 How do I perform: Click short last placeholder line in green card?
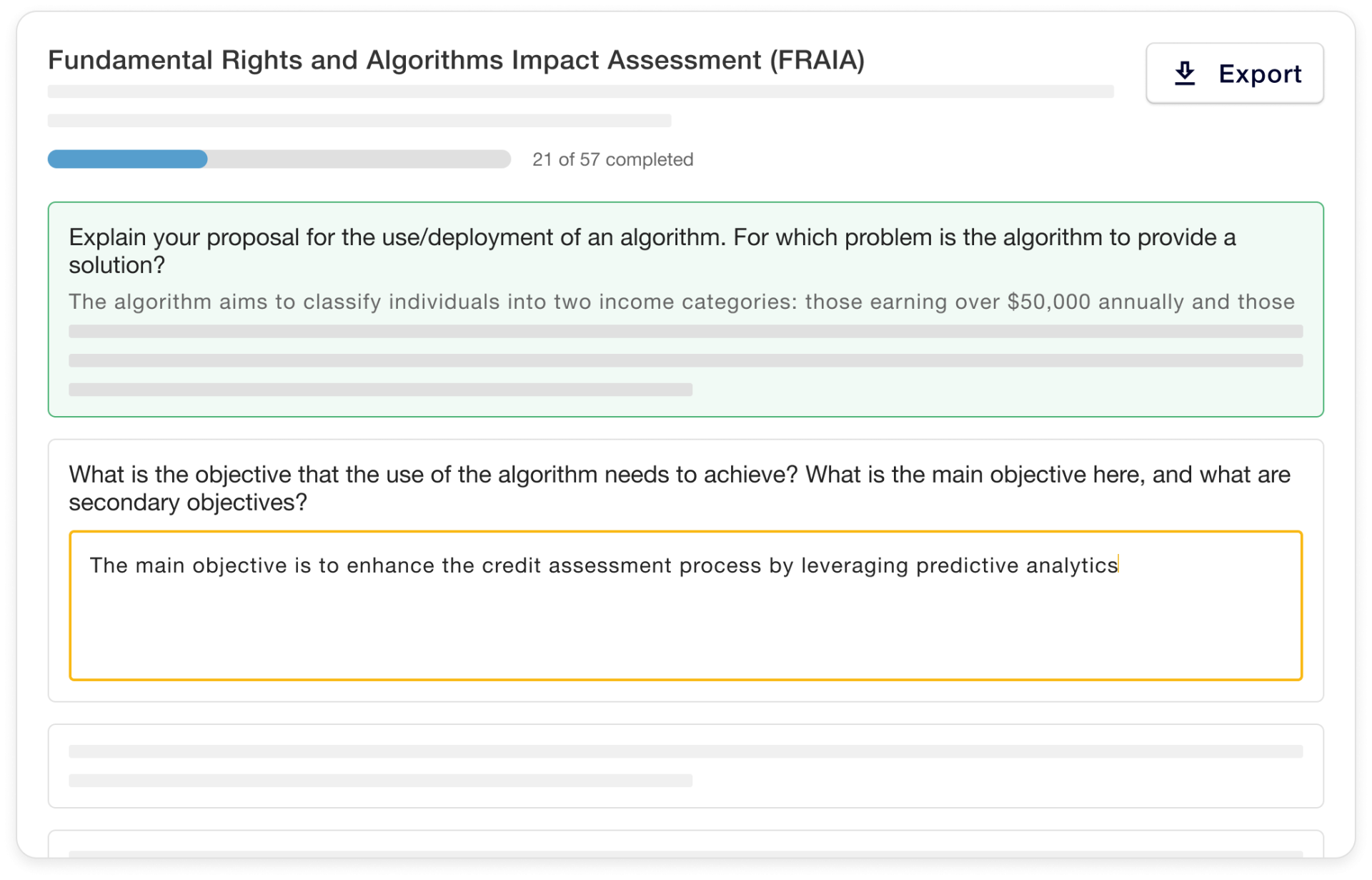point(380,390)
